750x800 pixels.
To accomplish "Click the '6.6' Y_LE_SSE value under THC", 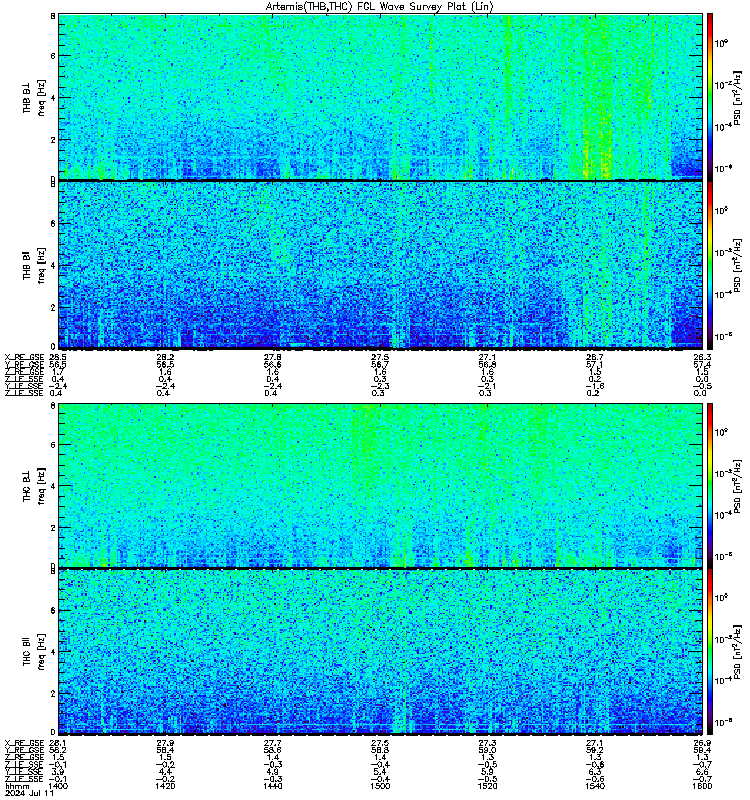I will [x=702, y=772].
